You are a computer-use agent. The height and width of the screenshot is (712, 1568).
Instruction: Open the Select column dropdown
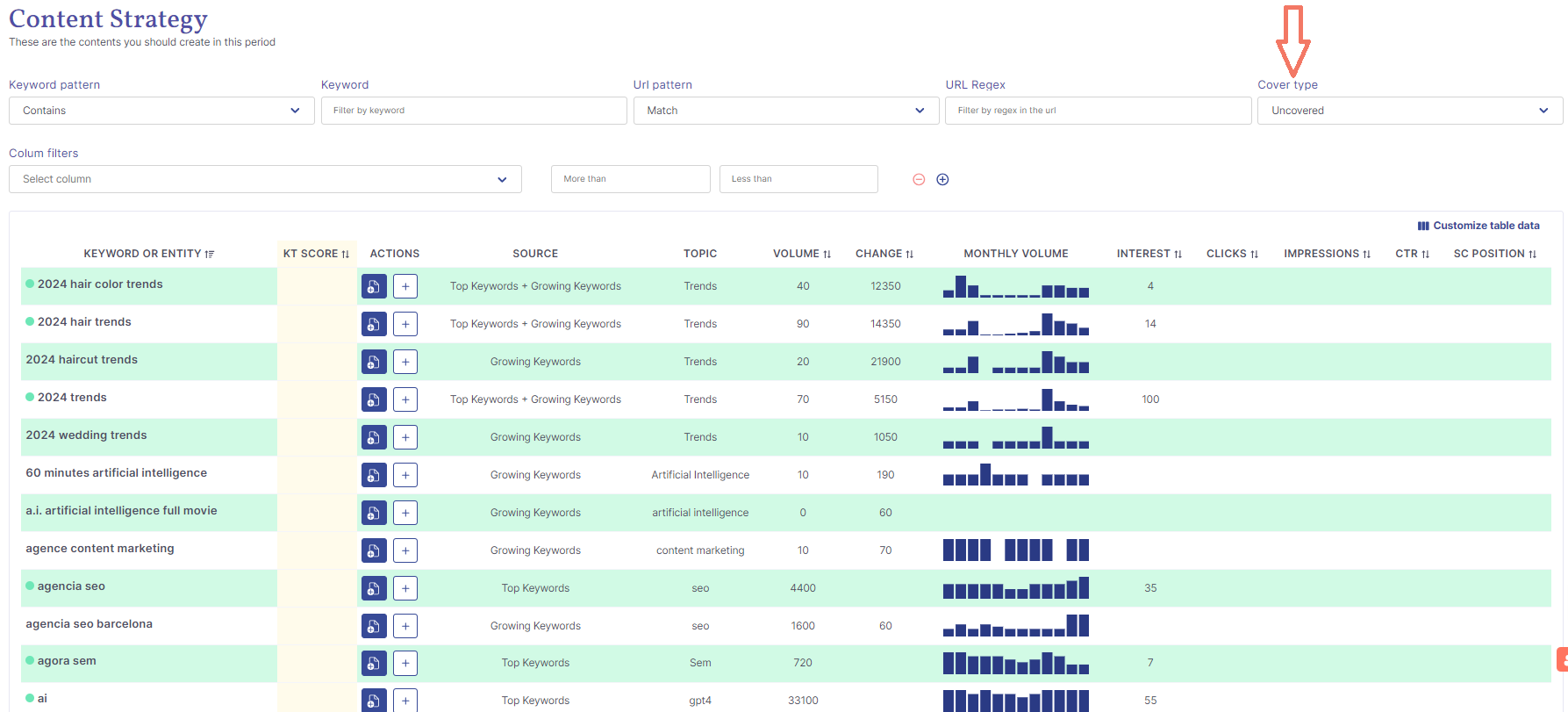(x=265, y=179)
